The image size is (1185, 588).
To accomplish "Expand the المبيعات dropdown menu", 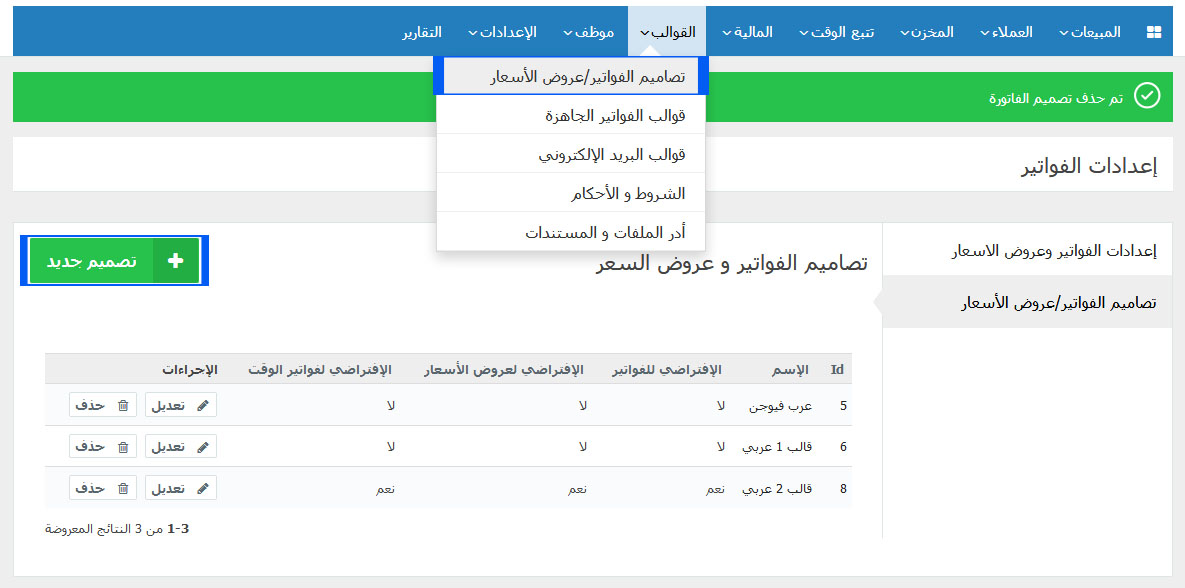I will [1090, 32].
